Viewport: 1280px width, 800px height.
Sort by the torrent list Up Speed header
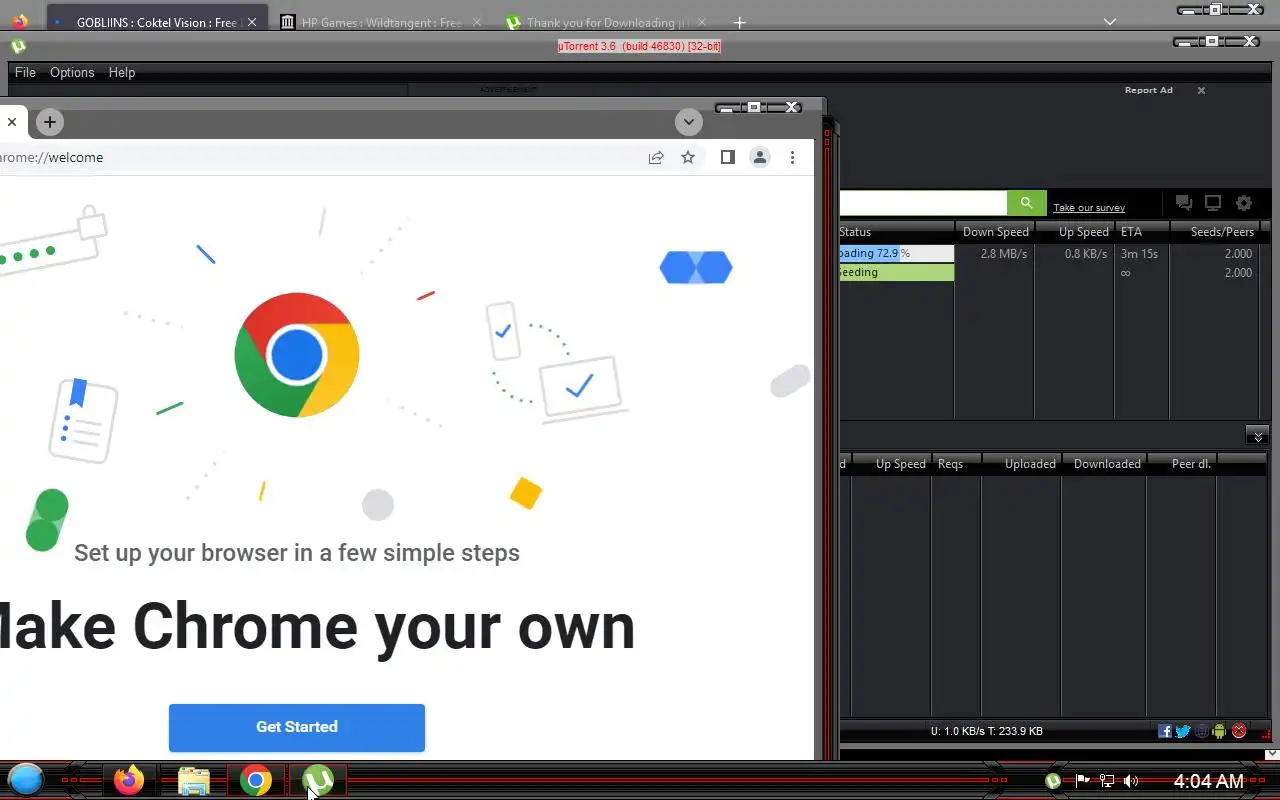pyautogui.click(x=1075, y=232)
